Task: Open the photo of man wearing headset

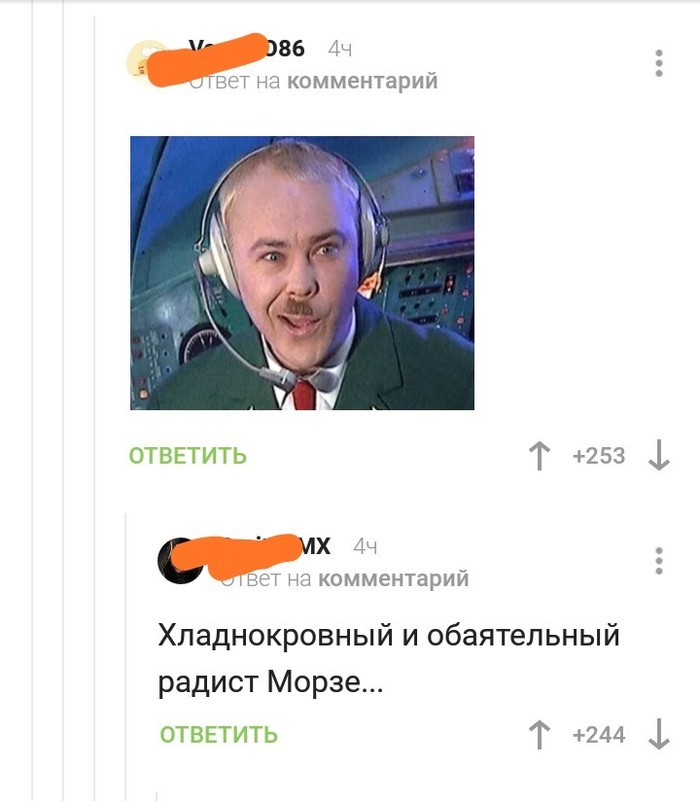Action: [302, 273]
